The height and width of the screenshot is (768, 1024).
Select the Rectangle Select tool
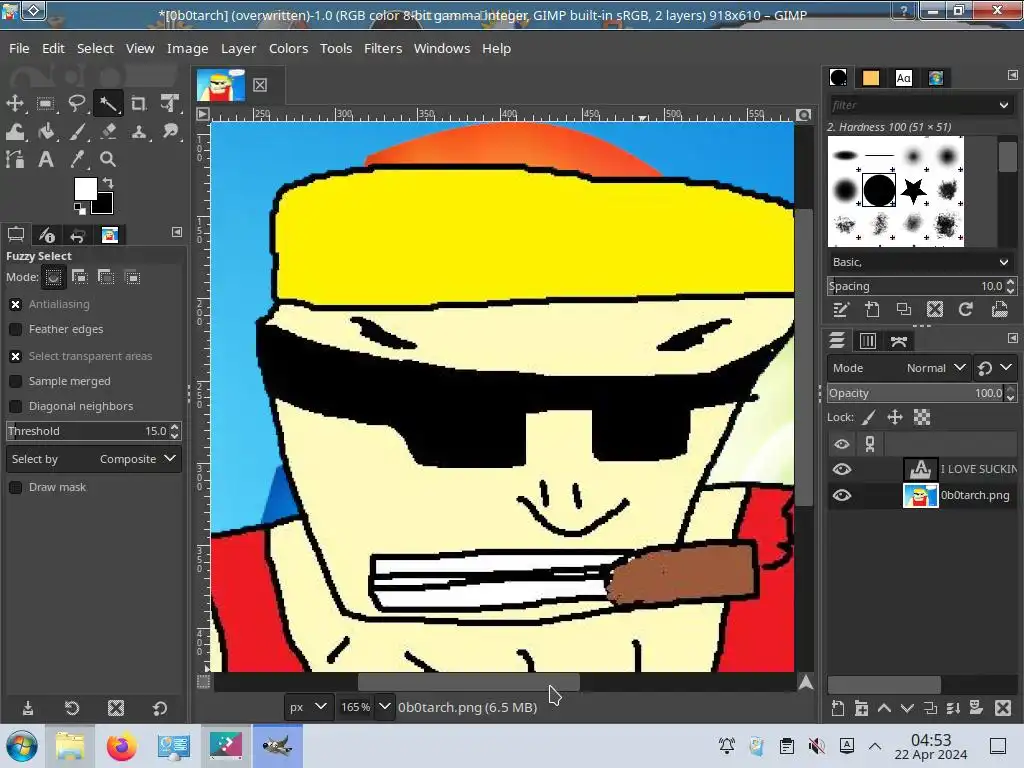(46, 103)
